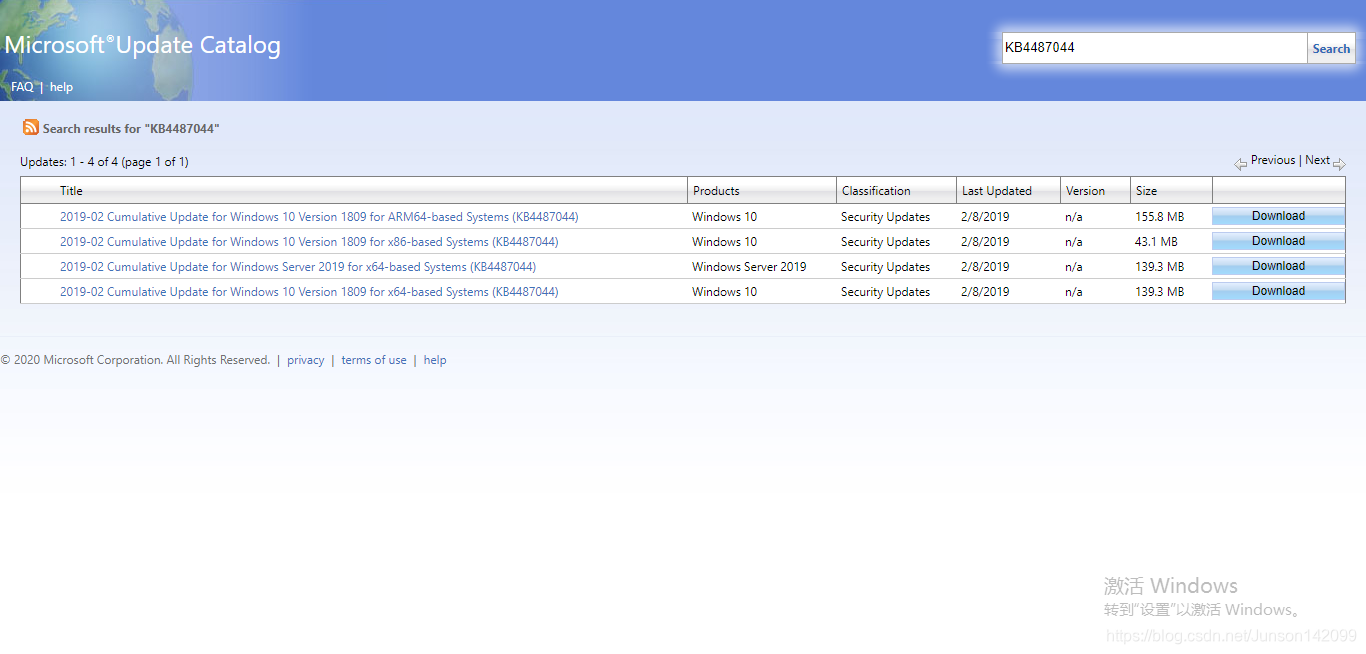This screenshot has height=654, width=1366.
Task: Open the Windows Server 2019 x64 update link
Action: pyautogui.click(x=298, y=267)
